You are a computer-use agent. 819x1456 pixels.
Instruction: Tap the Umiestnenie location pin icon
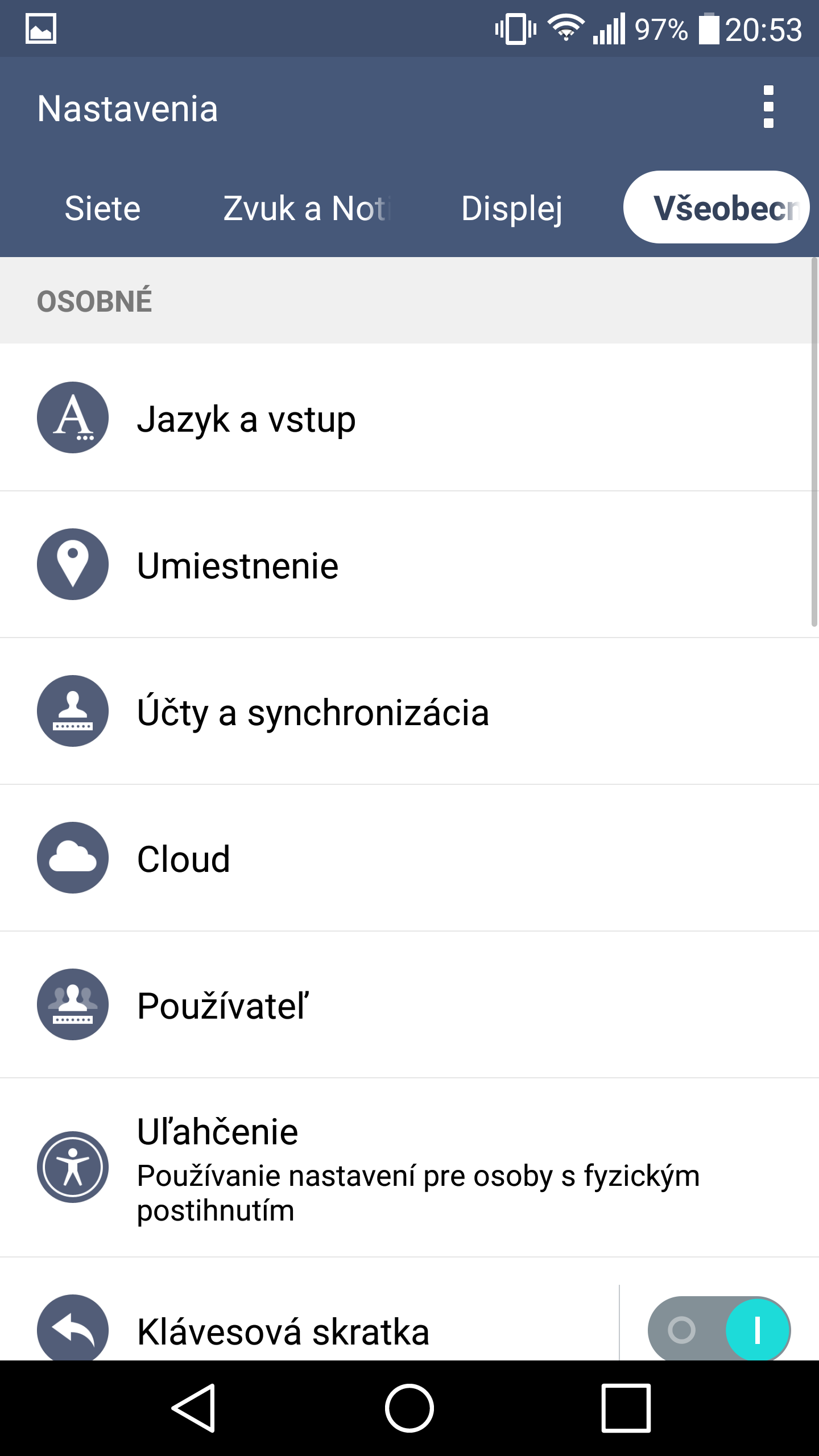(73, 564)
